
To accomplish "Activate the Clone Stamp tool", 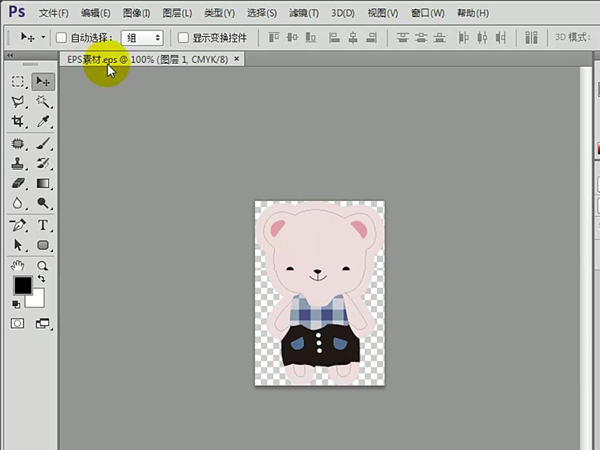I will click(x=18, y=164).
